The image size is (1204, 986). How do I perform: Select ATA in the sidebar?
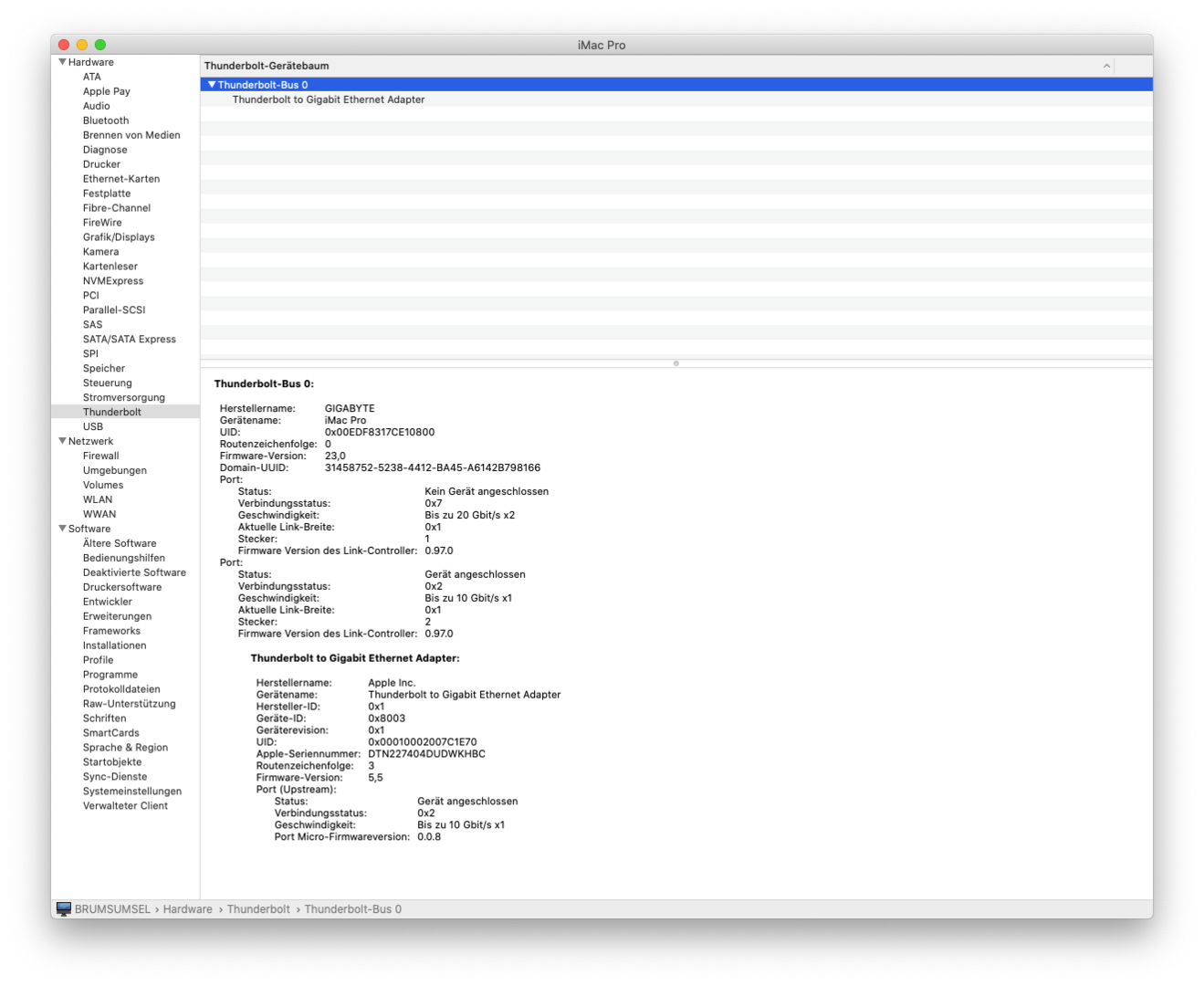pyautogui.click(x=92, y=77)
